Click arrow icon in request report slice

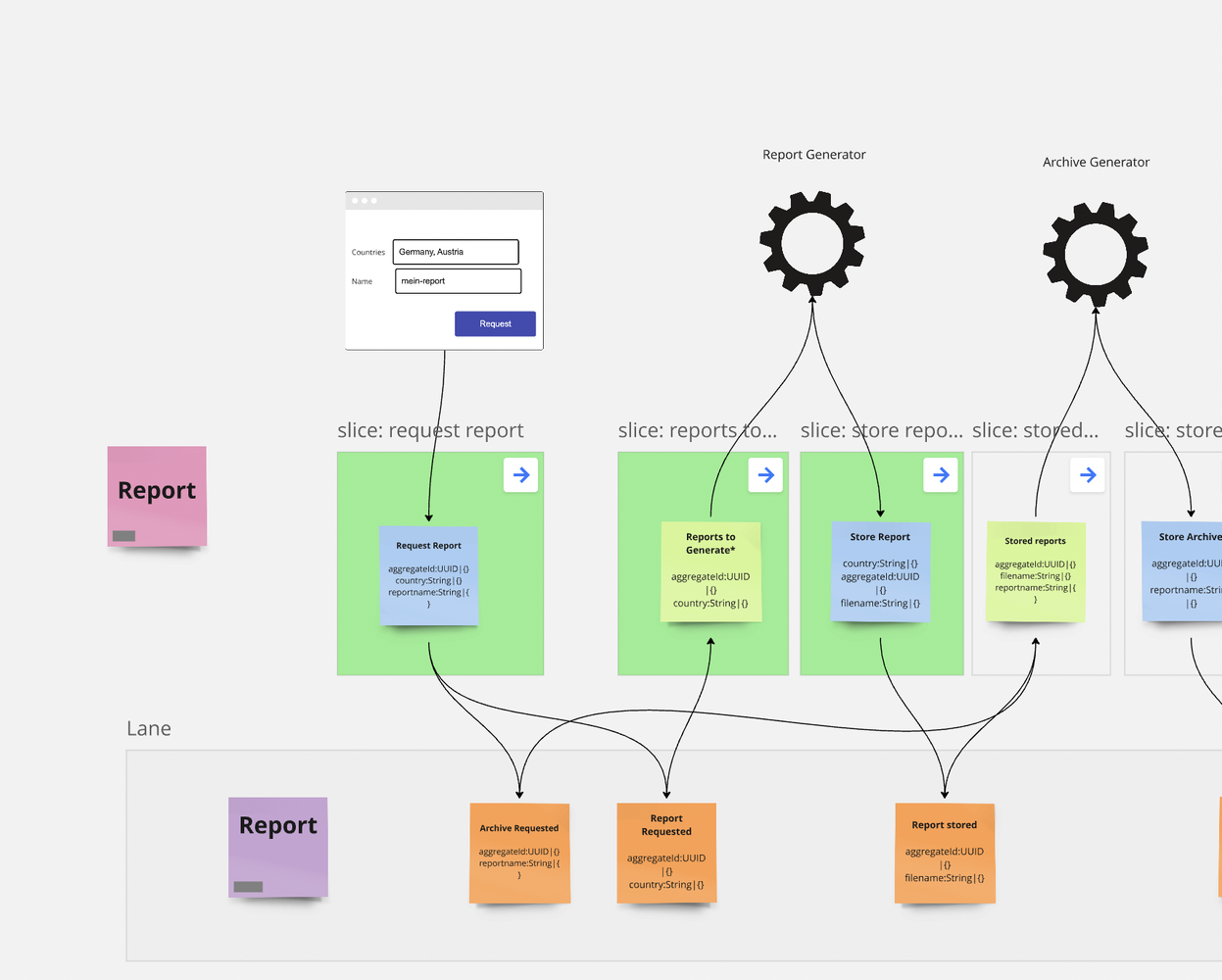[x=520, y=475]
